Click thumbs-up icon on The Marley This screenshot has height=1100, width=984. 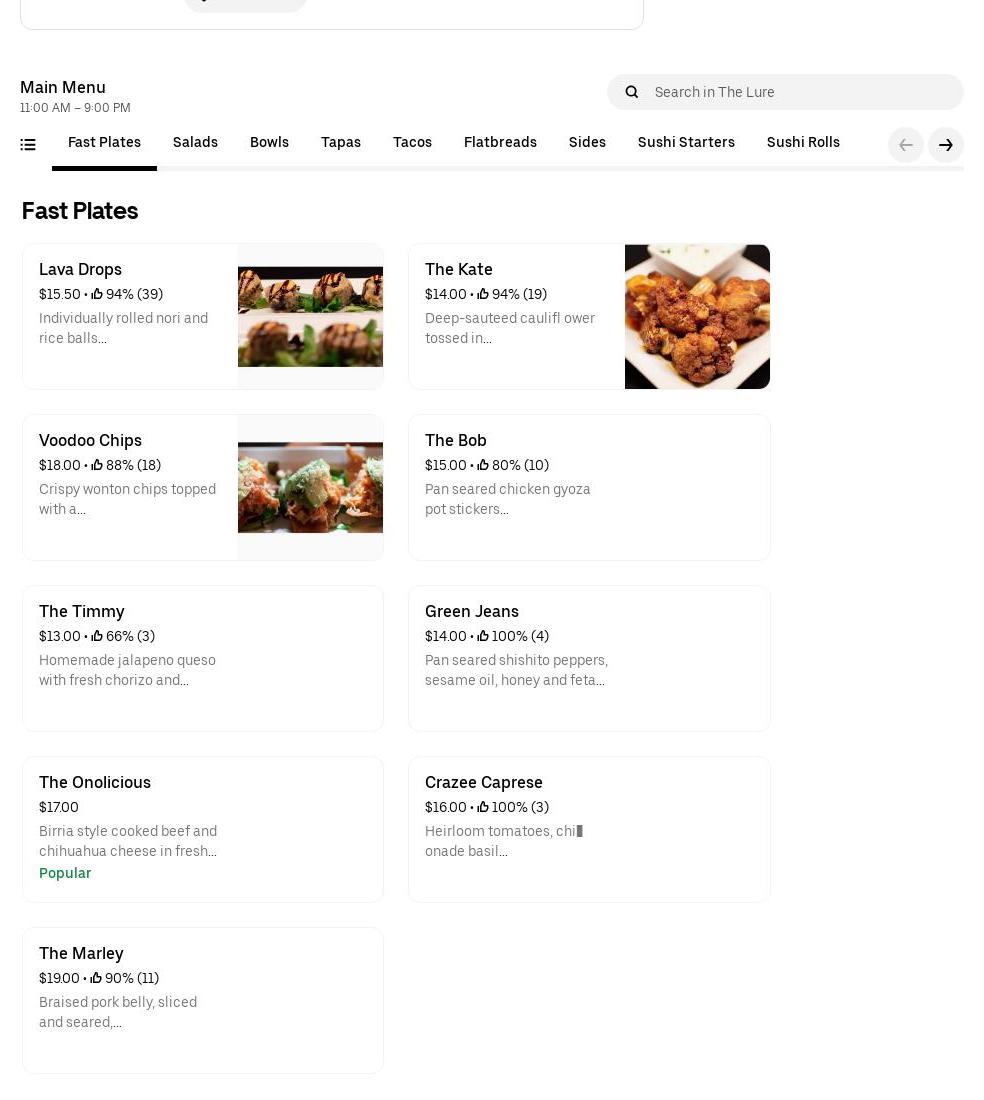tap(96, 979)
